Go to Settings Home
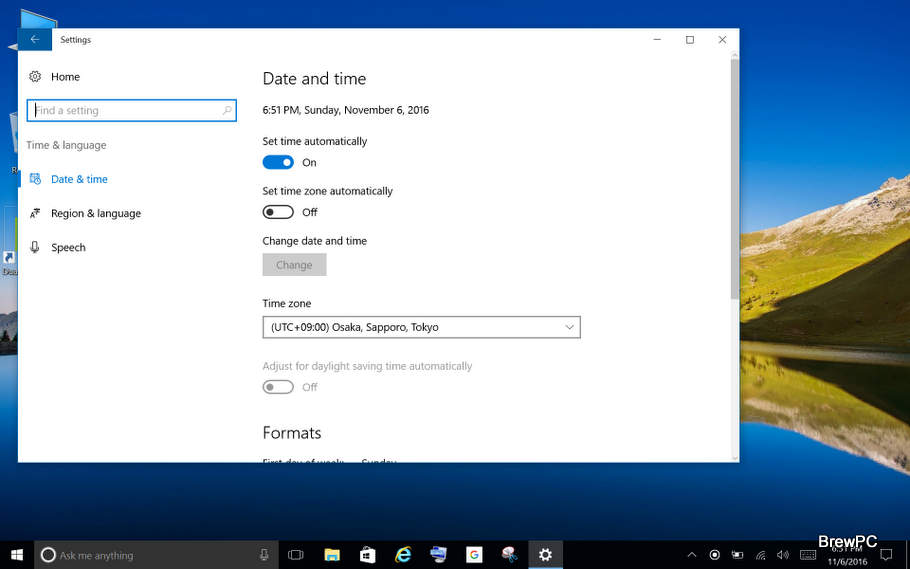Viewport: 910px width, 569px height. [65, 77]
